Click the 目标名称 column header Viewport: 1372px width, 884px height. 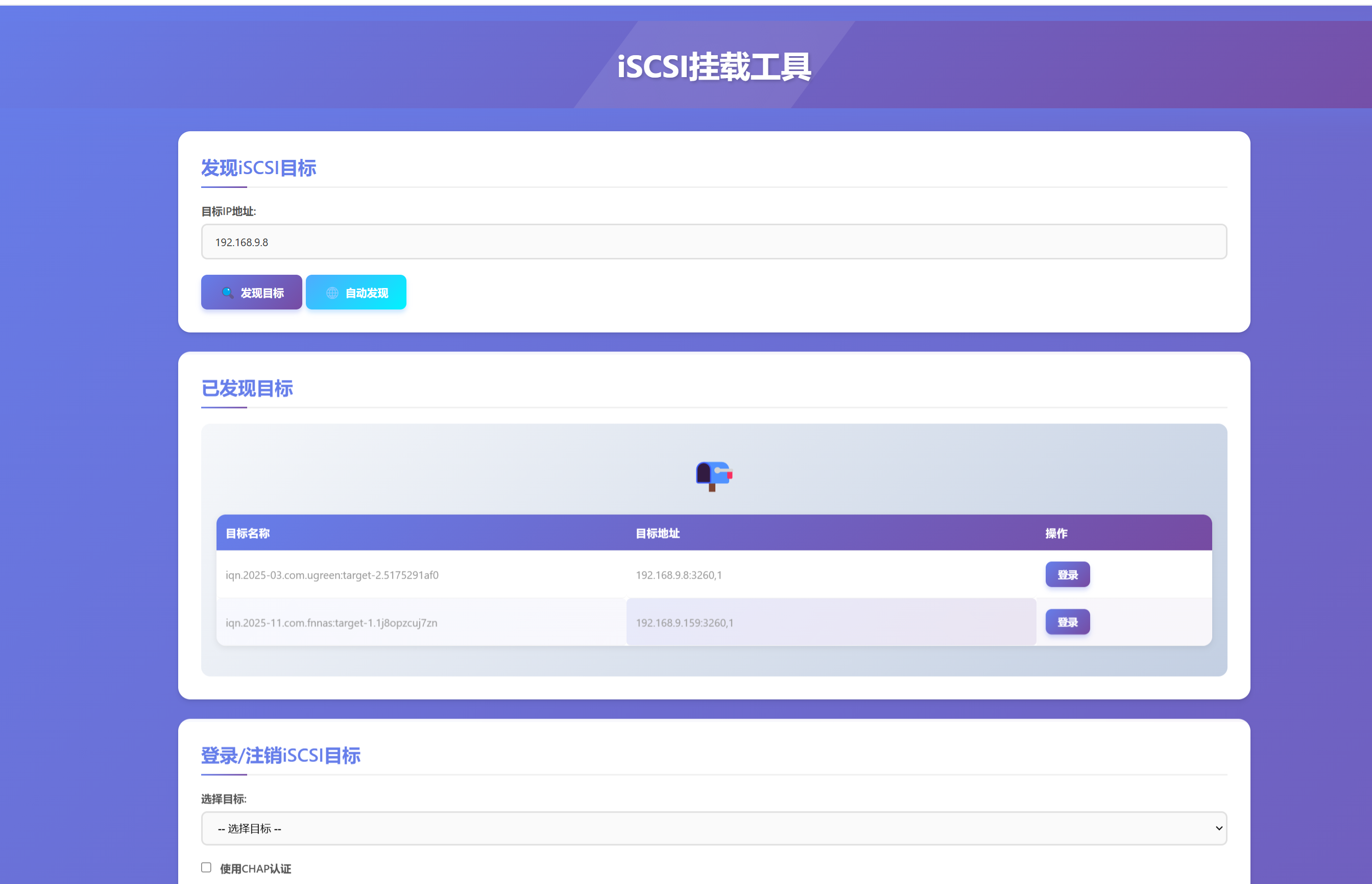(247, 533)
